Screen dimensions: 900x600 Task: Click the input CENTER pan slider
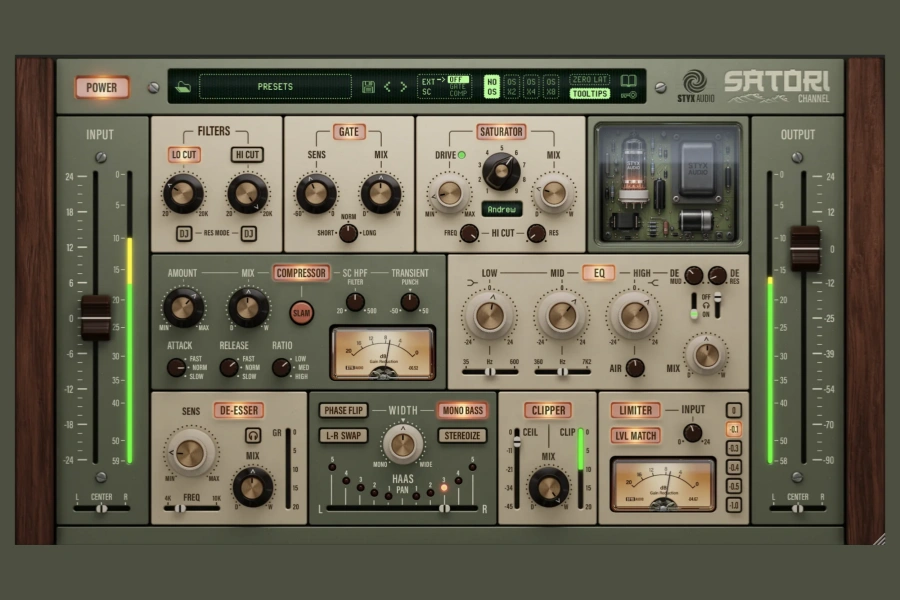click(102, 508)
